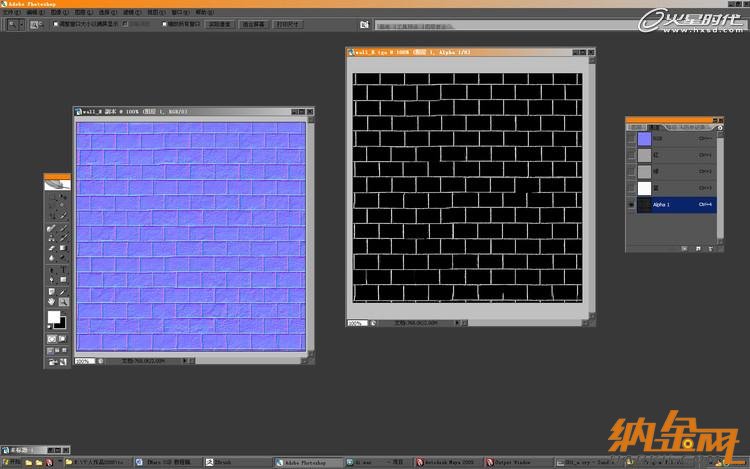
Task: Select the Move tool in toolbox
Action: click(63, 198)
